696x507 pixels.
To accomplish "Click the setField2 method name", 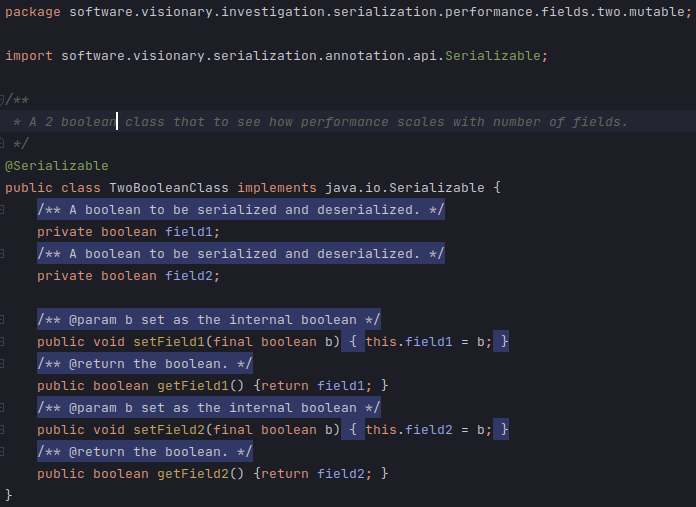I will pyautogui.click(x=169, y=429).
